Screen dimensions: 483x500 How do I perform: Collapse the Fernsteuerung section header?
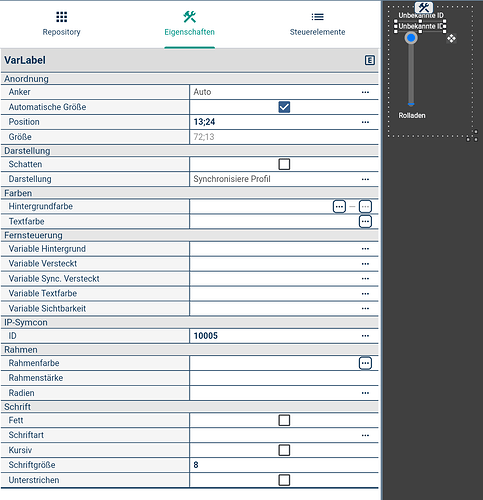tap(189, 236)
